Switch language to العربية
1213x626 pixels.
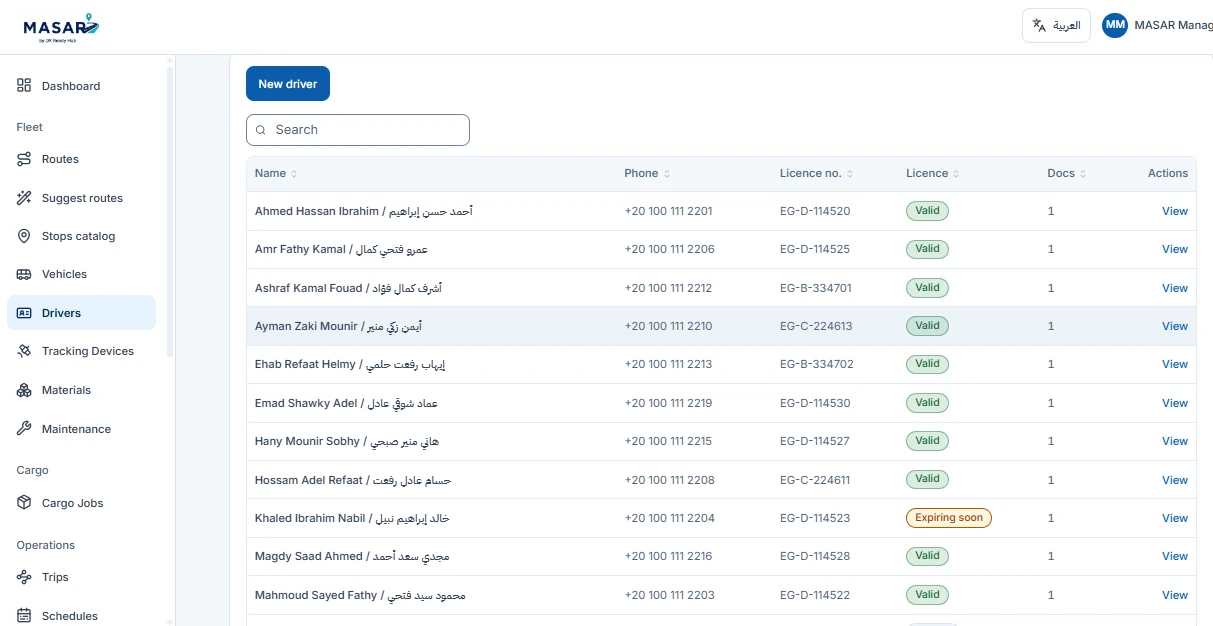pyautogui.click(x=1056, y=26)
